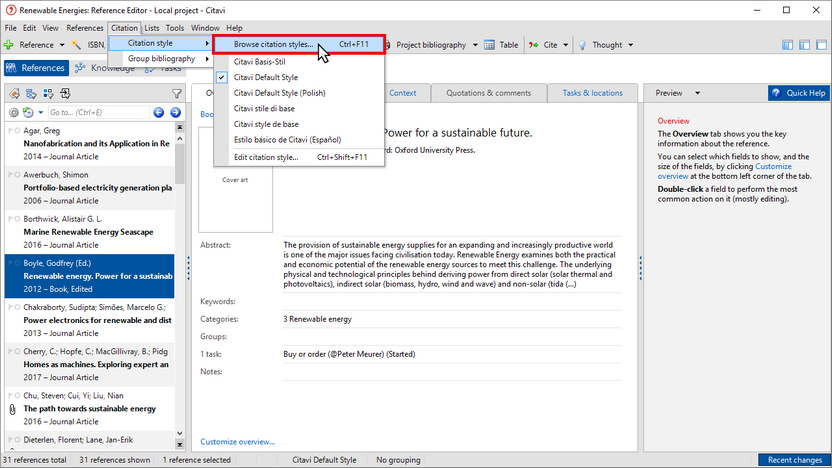Screen dimensions: 832x468
Task: Toggle flag on Agar, Greg reference
Action: coord(11,131)
